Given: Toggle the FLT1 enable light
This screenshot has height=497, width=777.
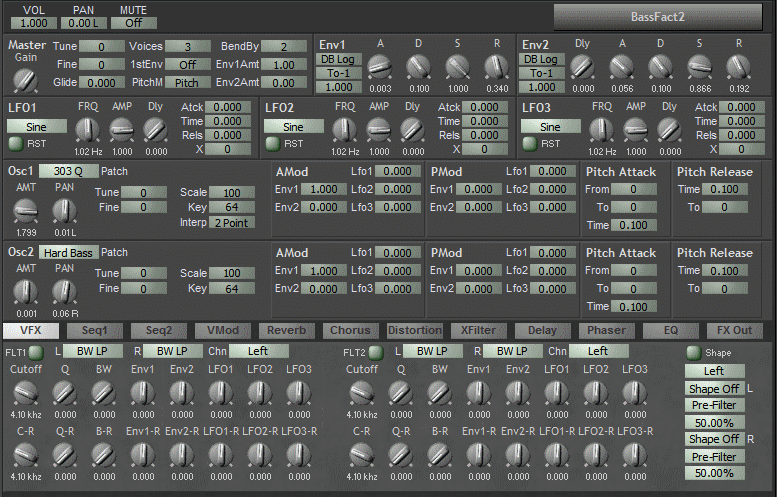Looking at the screenshot, I should (x=36, y=352).
